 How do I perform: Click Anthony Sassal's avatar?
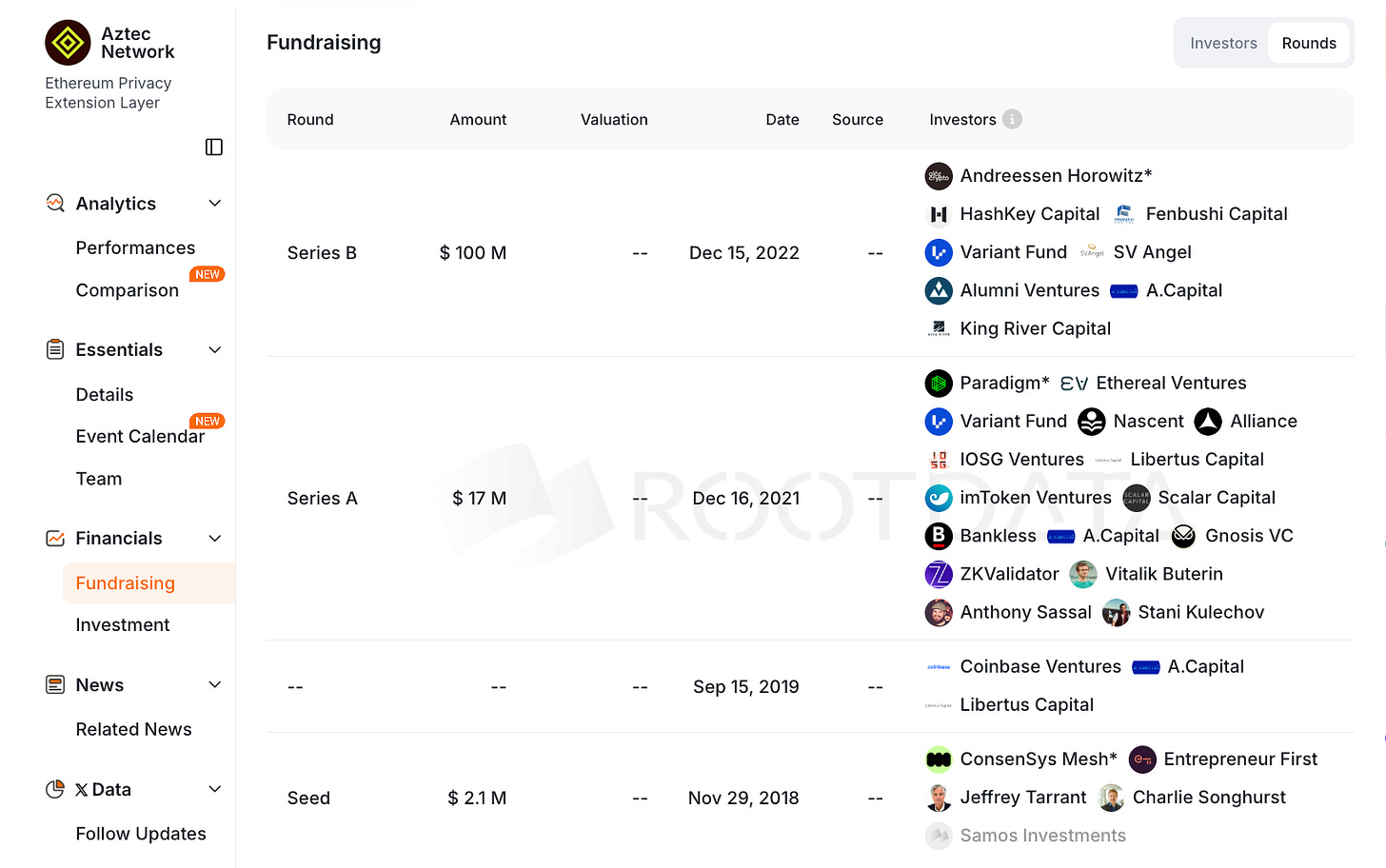tap(939, 612)
